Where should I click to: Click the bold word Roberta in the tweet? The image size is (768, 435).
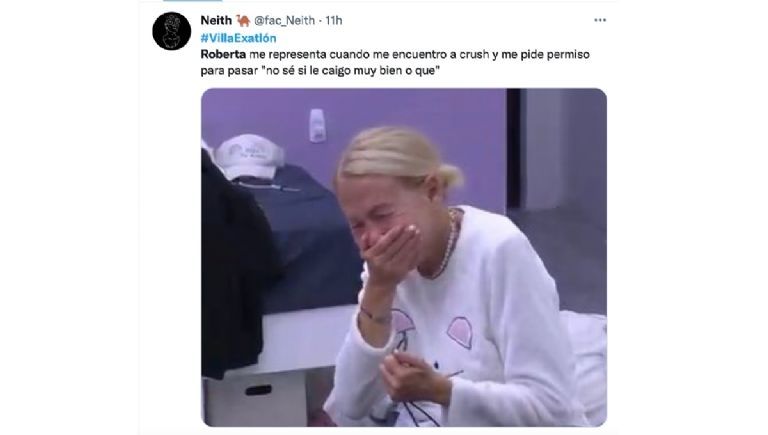point(223,54)
